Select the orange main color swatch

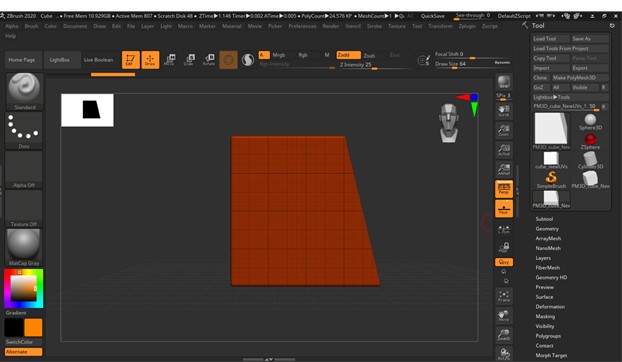click(x=33, y=328)
